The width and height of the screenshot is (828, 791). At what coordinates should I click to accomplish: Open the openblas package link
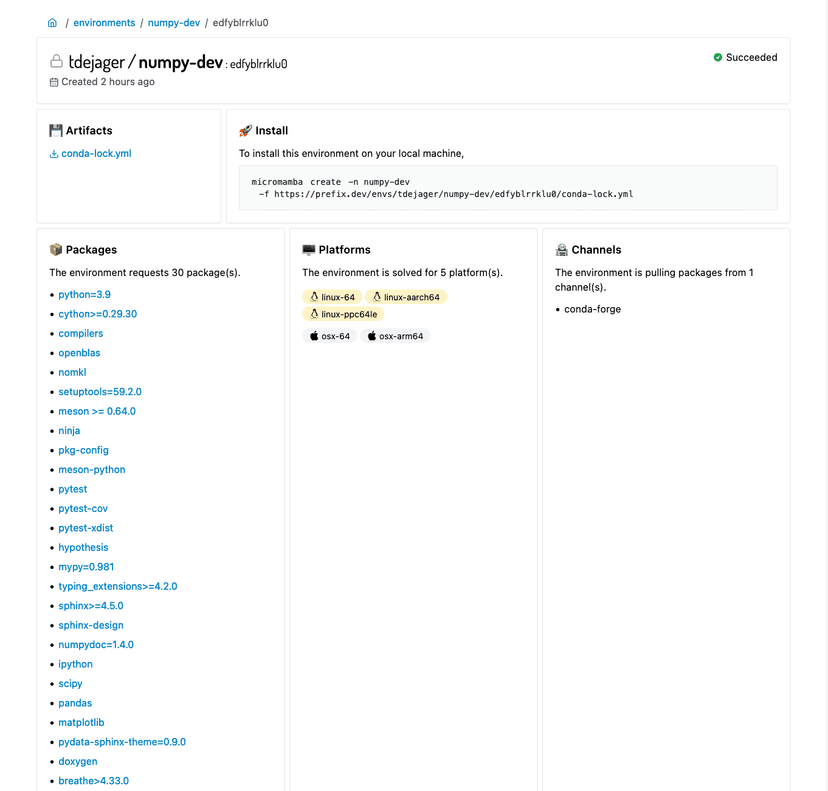point(79,353)
